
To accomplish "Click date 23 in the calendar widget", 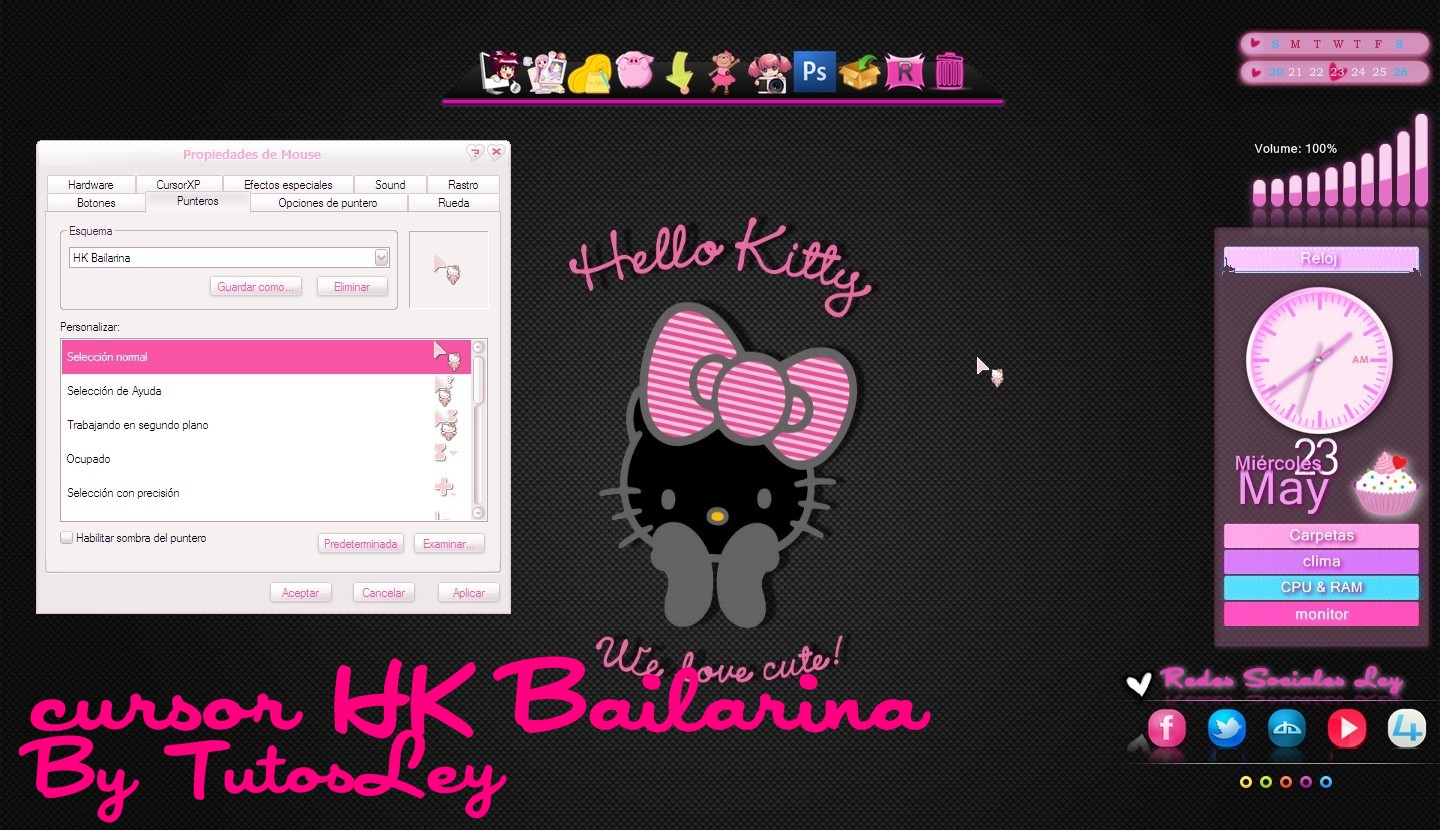I will coord(1337,72).
